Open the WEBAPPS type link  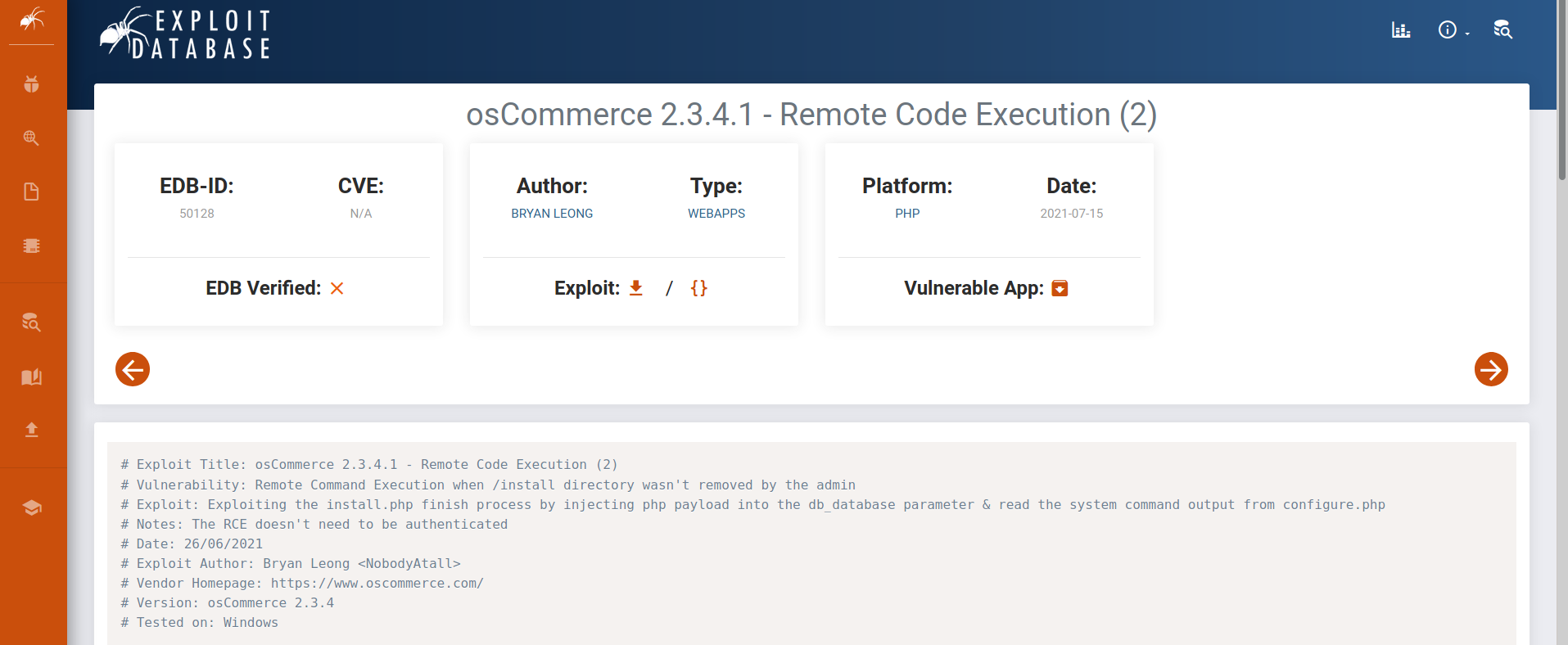(x=716, y=214)
